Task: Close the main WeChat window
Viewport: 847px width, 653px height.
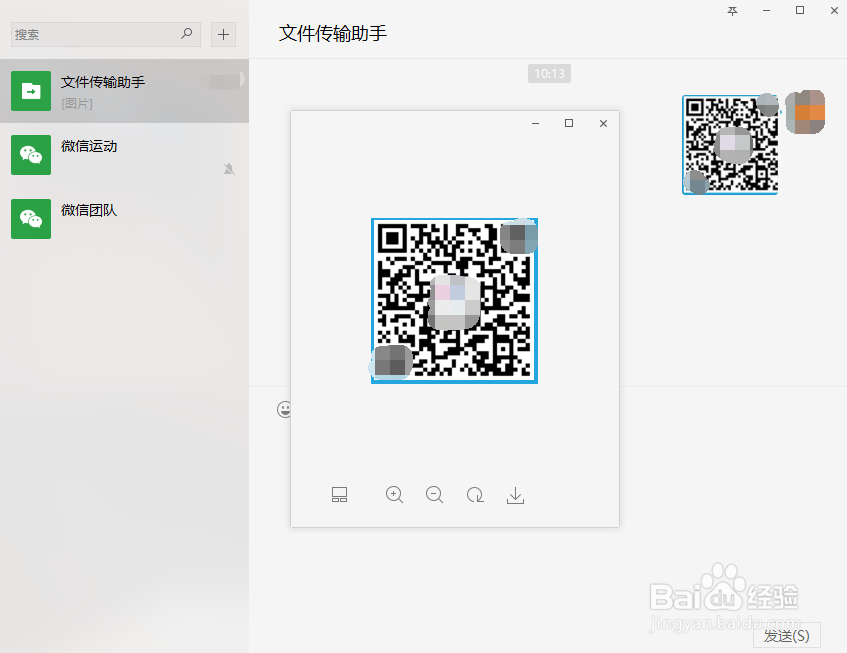Action: click(x=834, y=10)
